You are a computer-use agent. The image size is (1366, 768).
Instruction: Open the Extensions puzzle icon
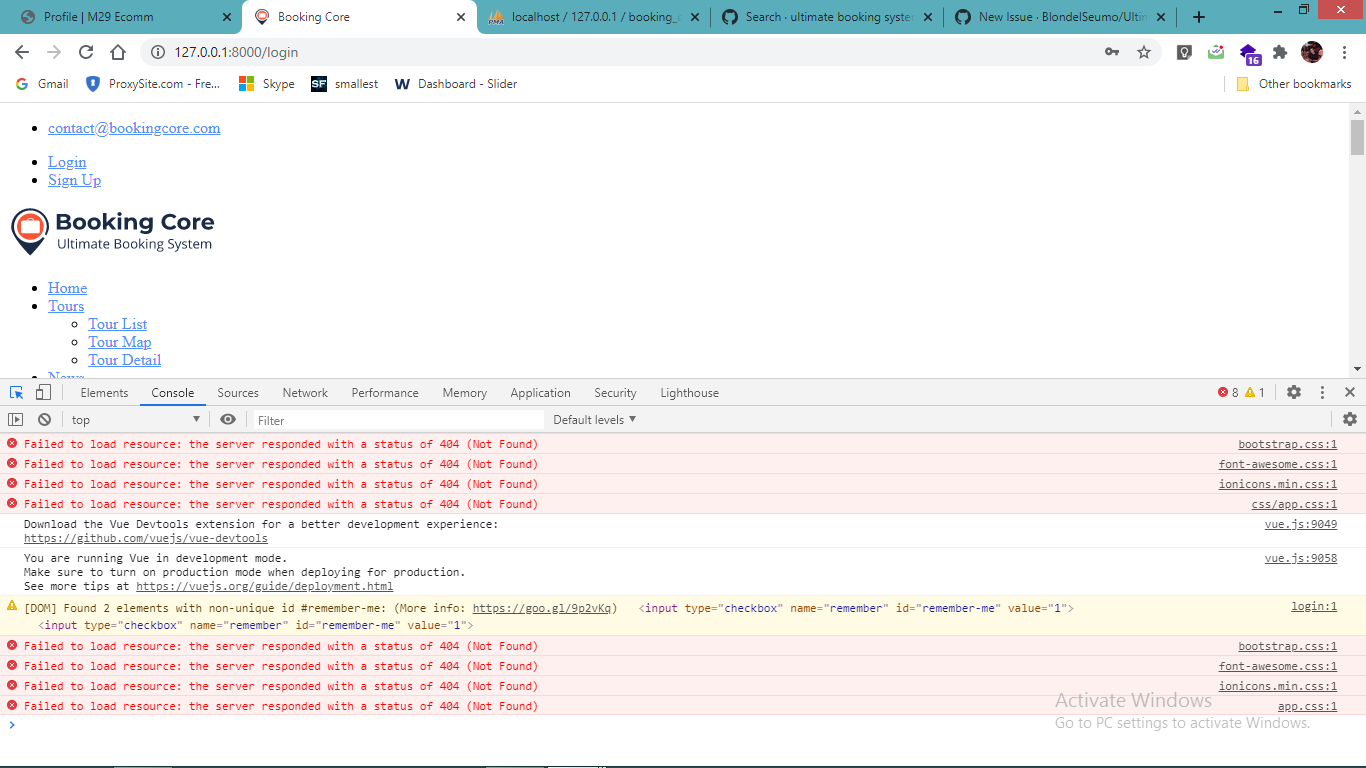click(x=1280, y=52)
